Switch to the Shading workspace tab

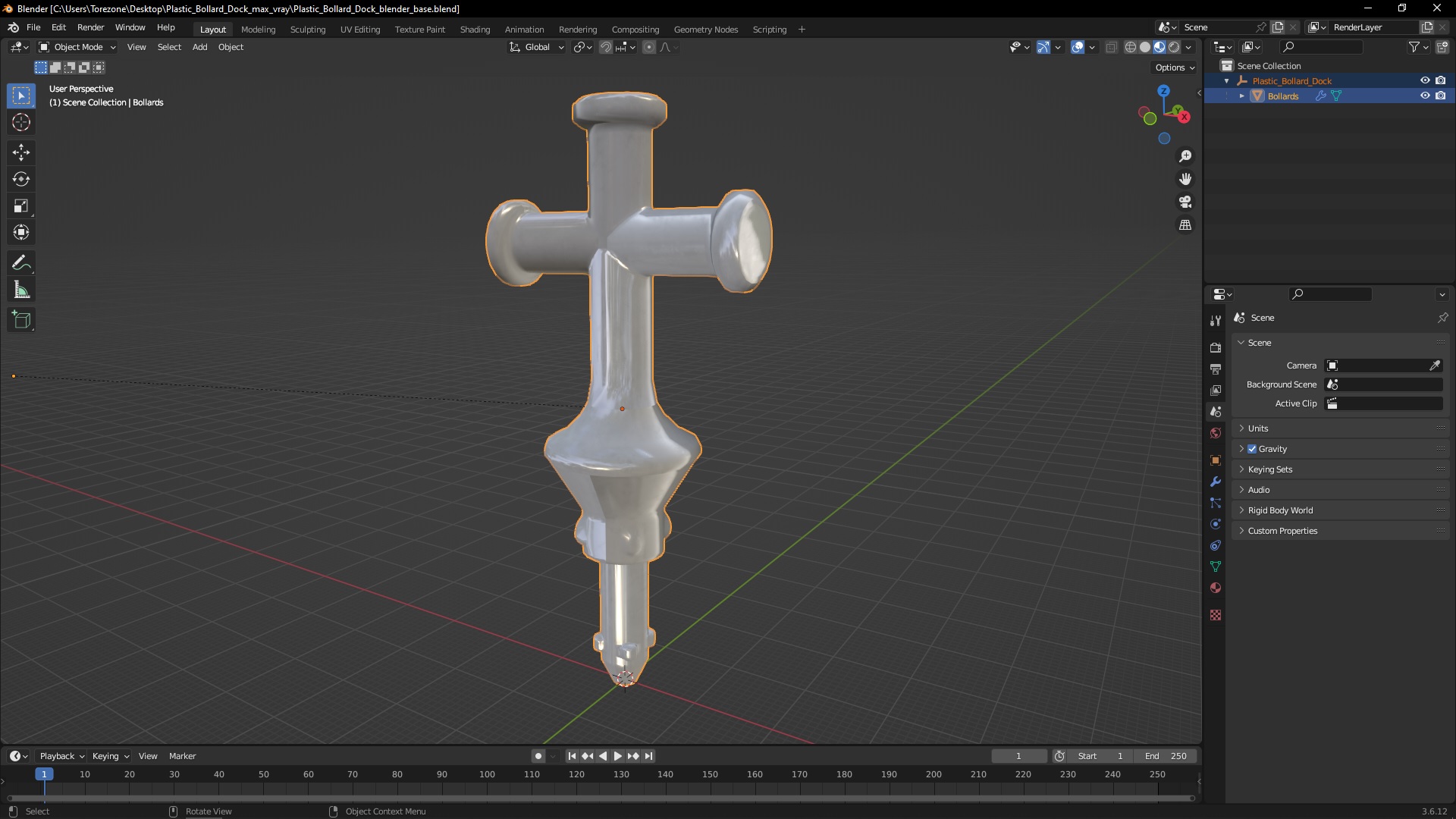(x=475, y=30)
